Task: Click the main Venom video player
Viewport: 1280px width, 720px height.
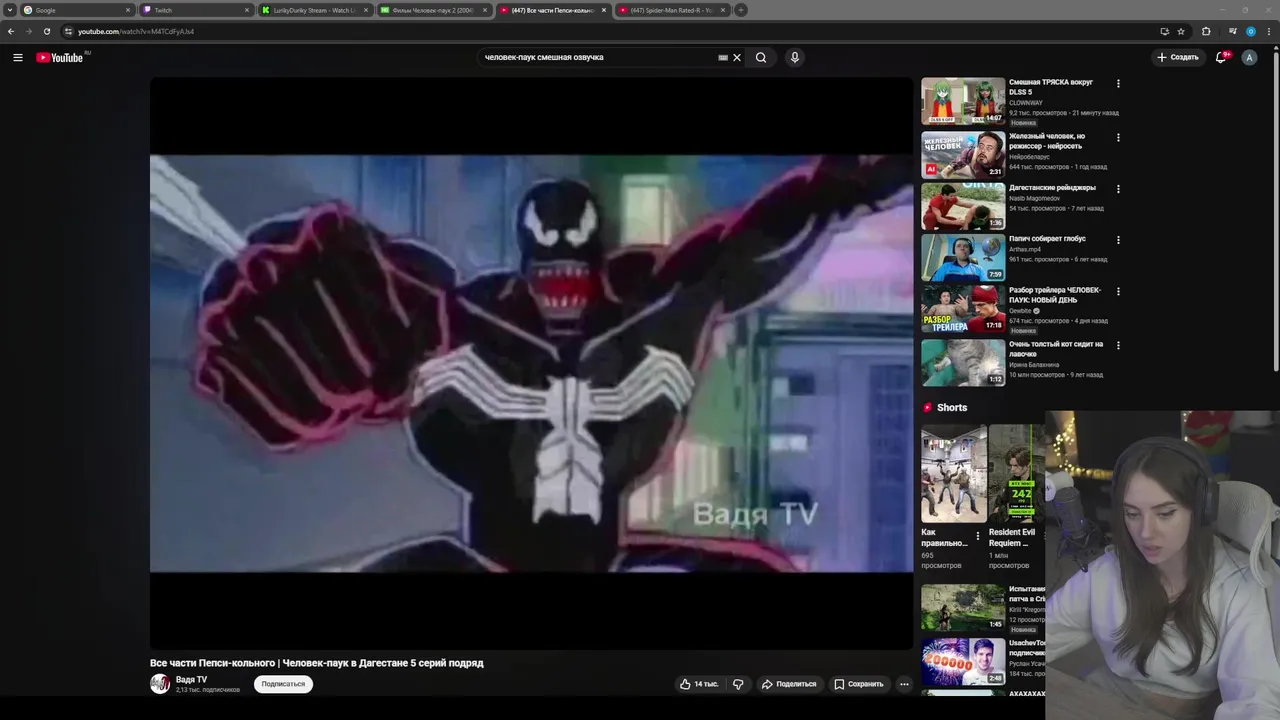Action: (531, 363)
